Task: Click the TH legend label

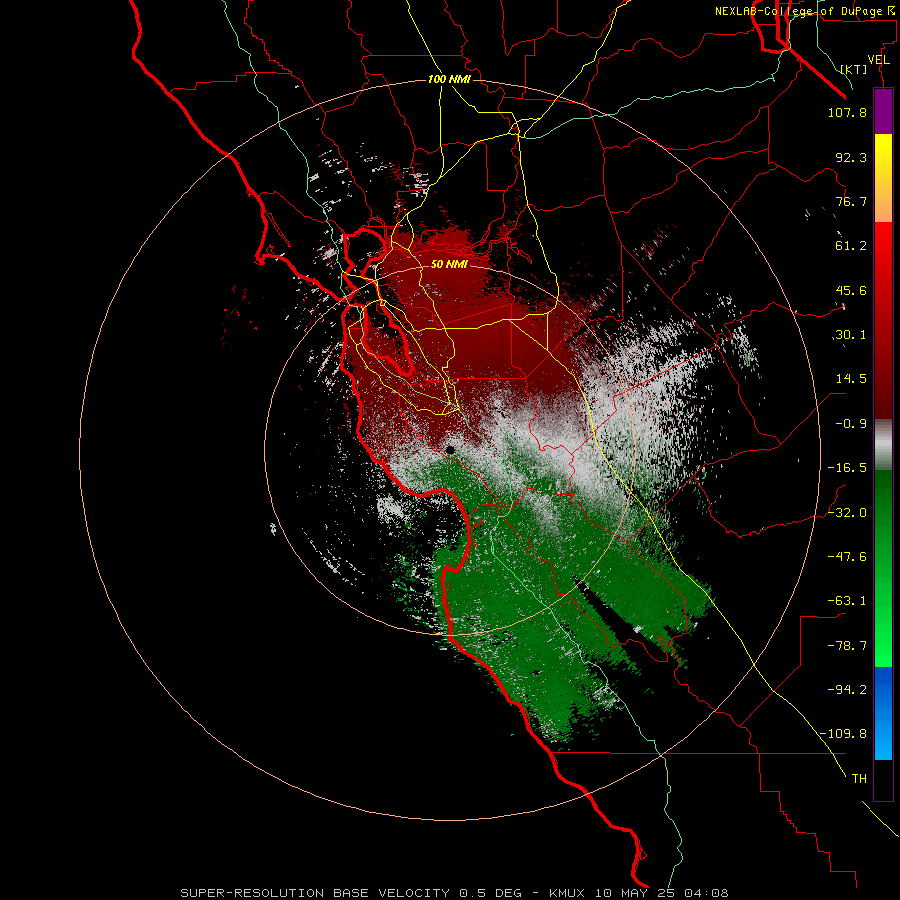Action: point(859,778)
